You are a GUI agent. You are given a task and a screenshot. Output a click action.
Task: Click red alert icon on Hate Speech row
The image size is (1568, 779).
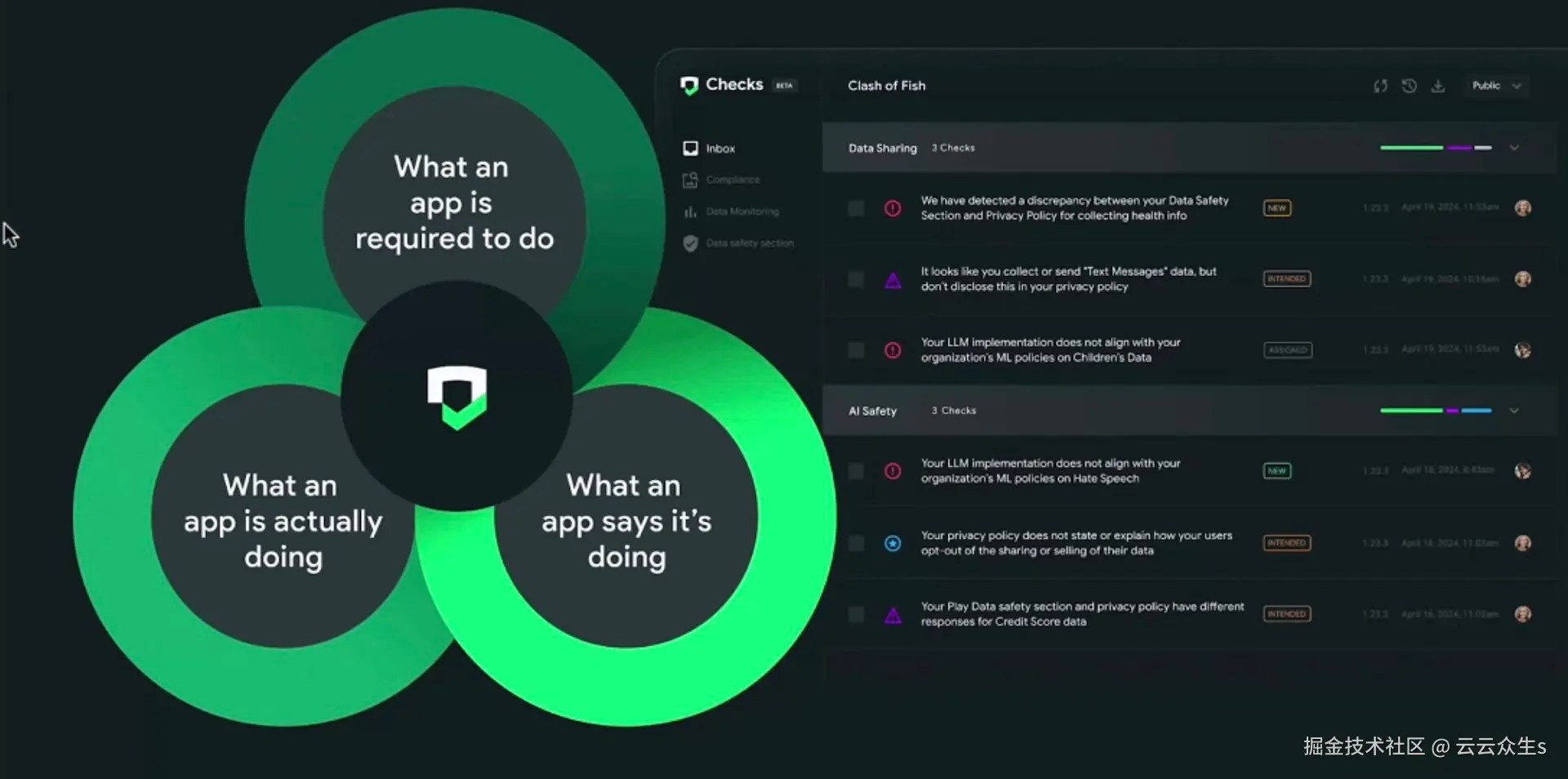click(893, 471)
